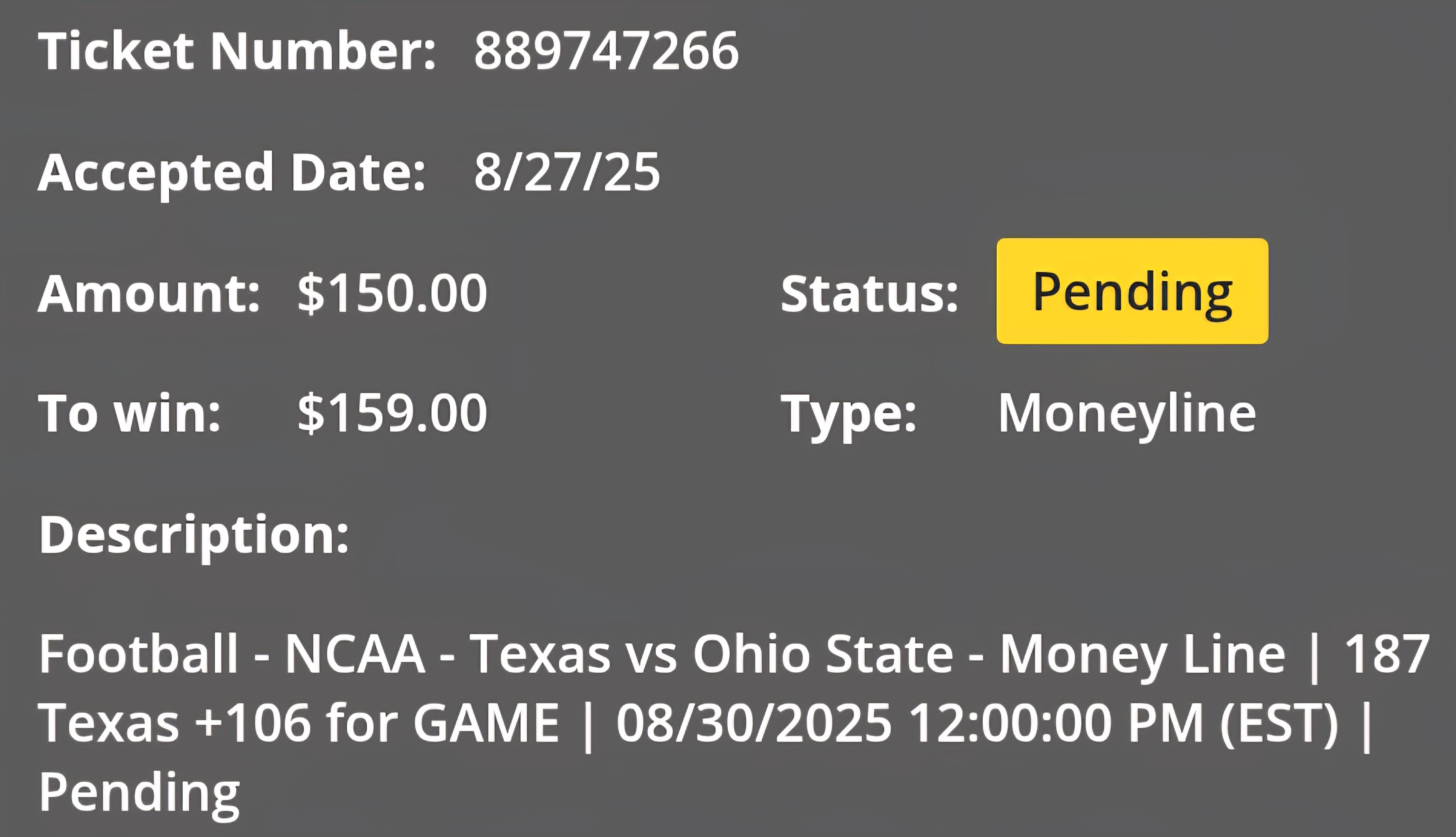The image size is (1456, 837).
Task: Click the To win label
Action: pyautogui.click(x=129, y=414)
